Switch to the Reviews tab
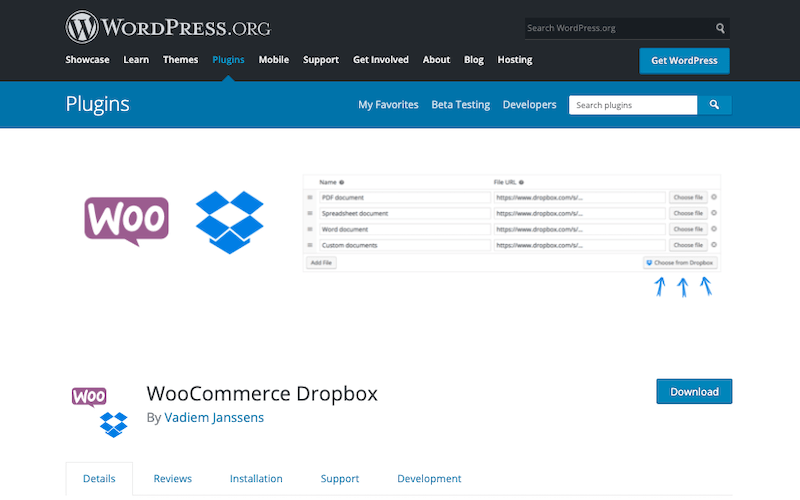800x500 pixels. coord(172,479)
